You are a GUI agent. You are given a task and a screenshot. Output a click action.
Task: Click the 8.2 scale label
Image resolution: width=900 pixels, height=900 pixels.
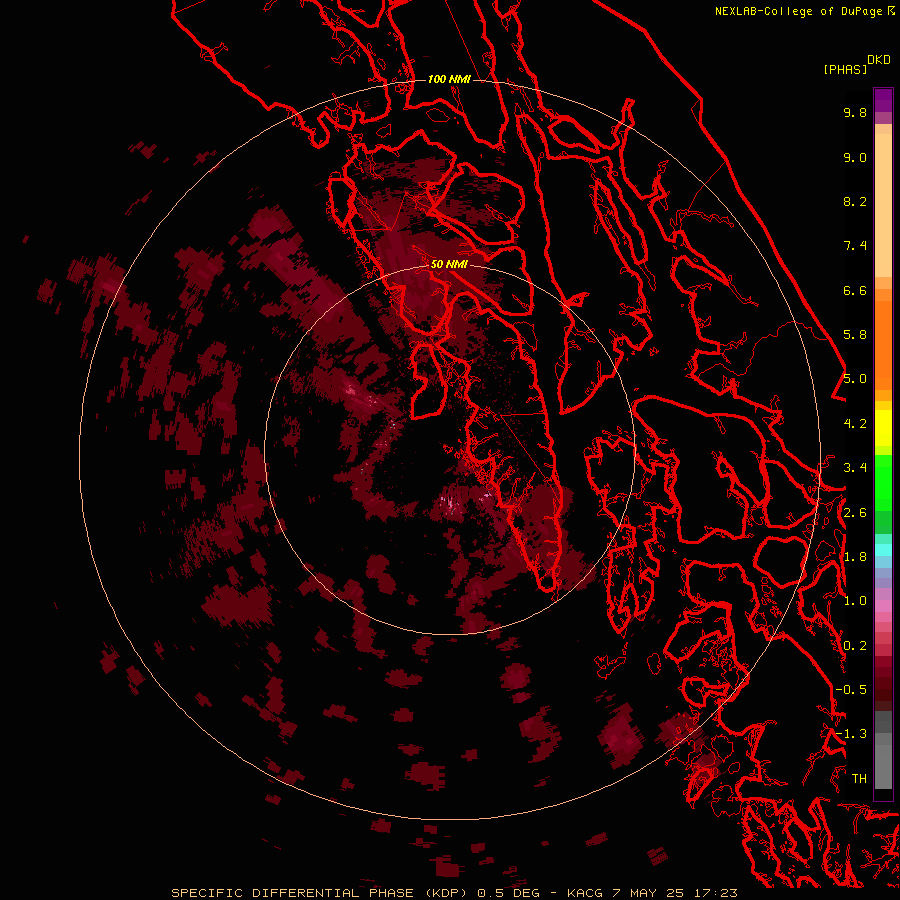[855, 201]
